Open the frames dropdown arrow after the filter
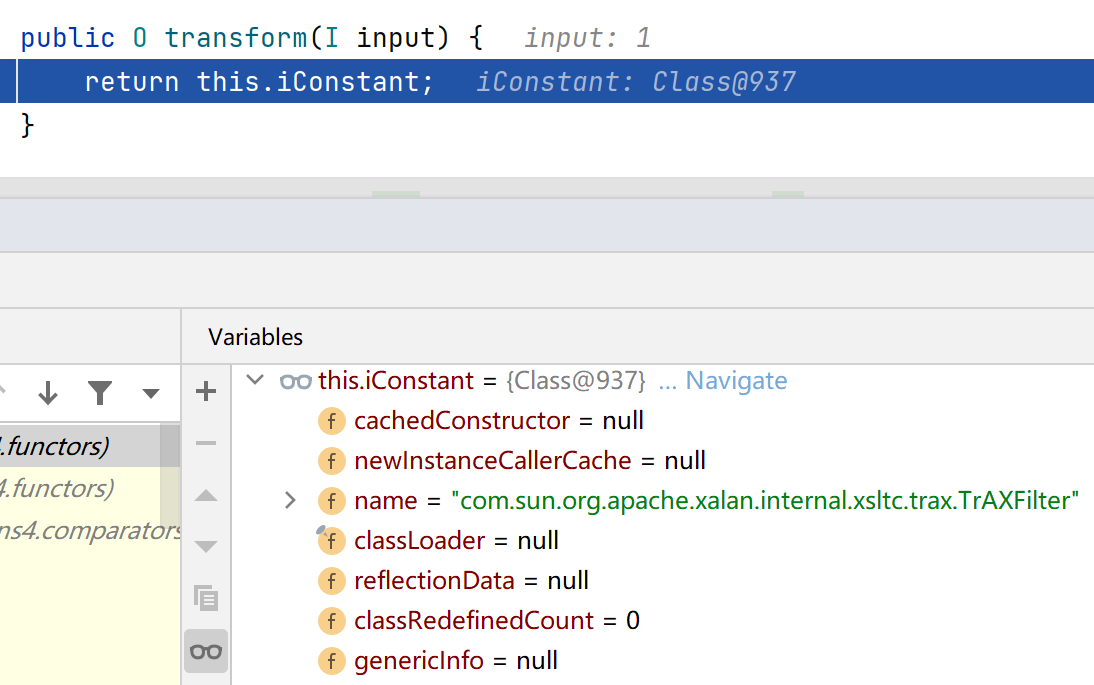Screen dimensions: 1094x685 point(151,393)
